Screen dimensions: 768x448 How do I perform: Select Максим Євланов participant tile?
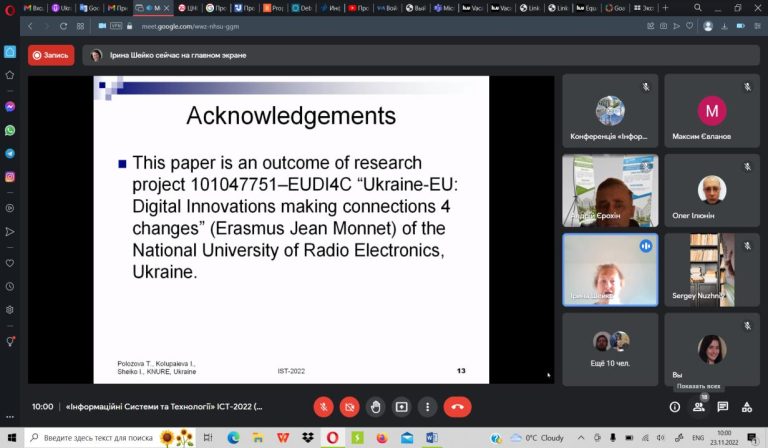[x=712, y=111]
